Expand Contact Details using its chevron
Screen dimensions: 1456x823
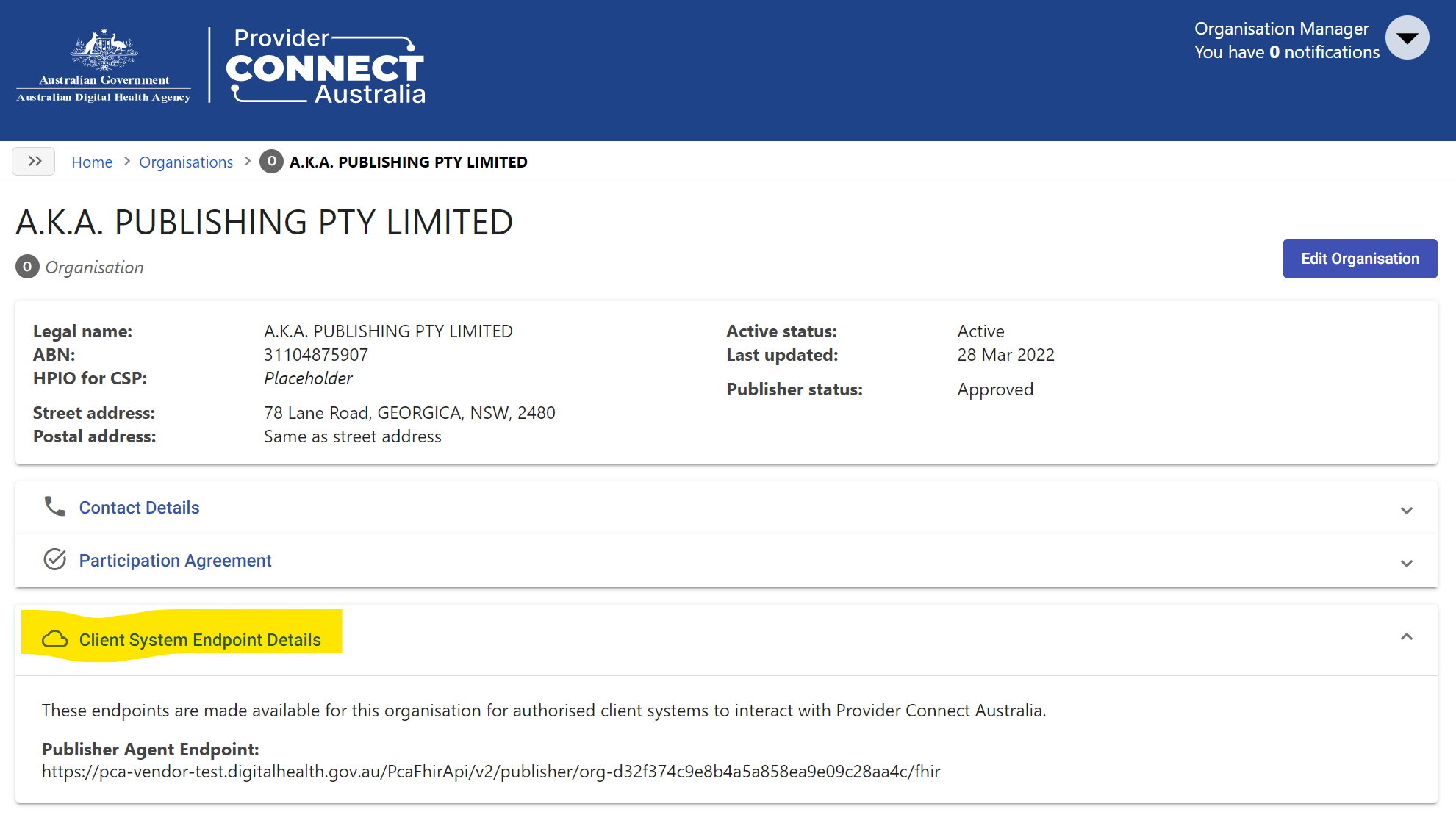click(x=1406, y=510)
